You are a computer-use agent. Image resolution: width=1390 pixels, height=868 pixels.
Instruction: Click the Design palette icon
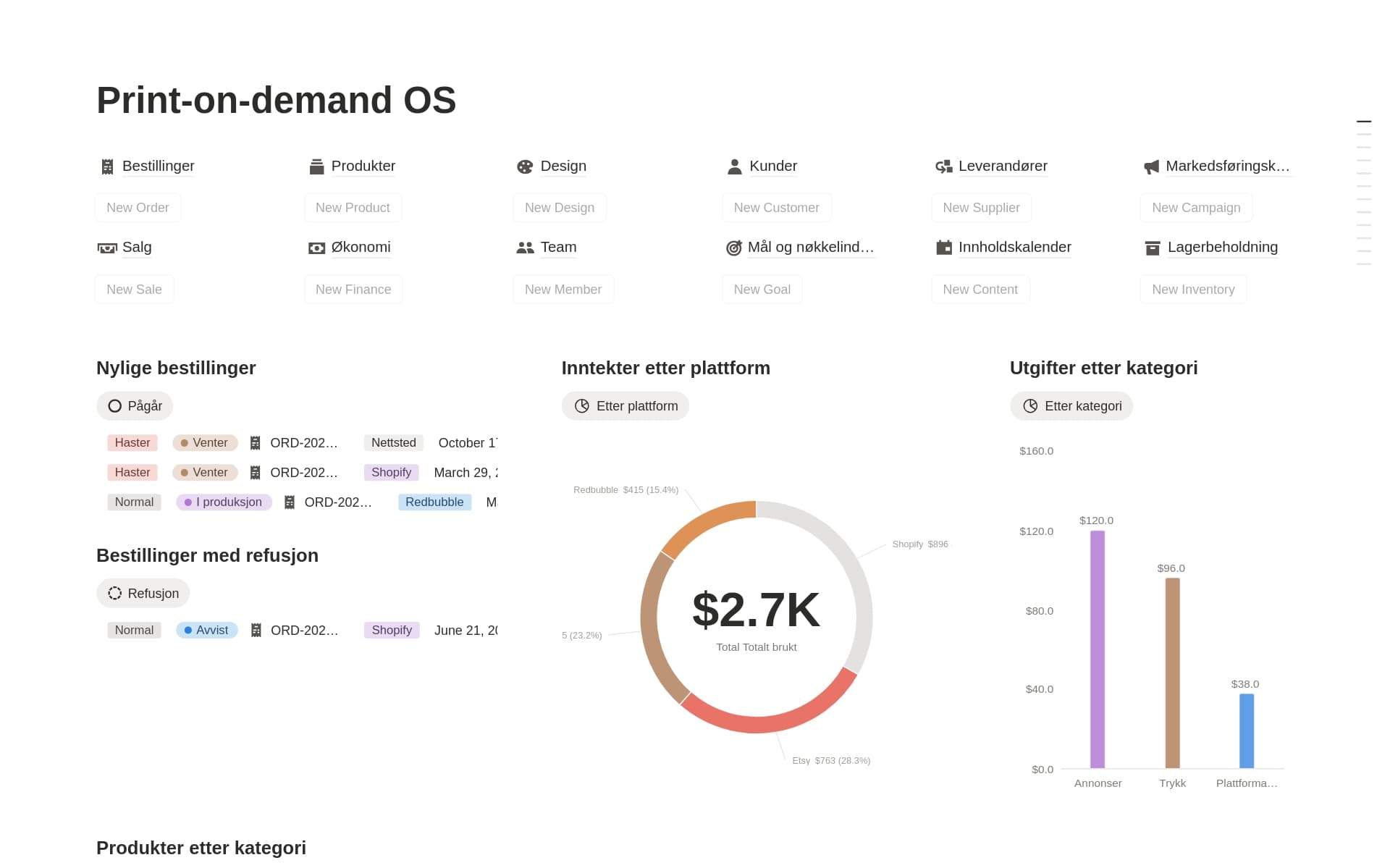tap(525, 167)
